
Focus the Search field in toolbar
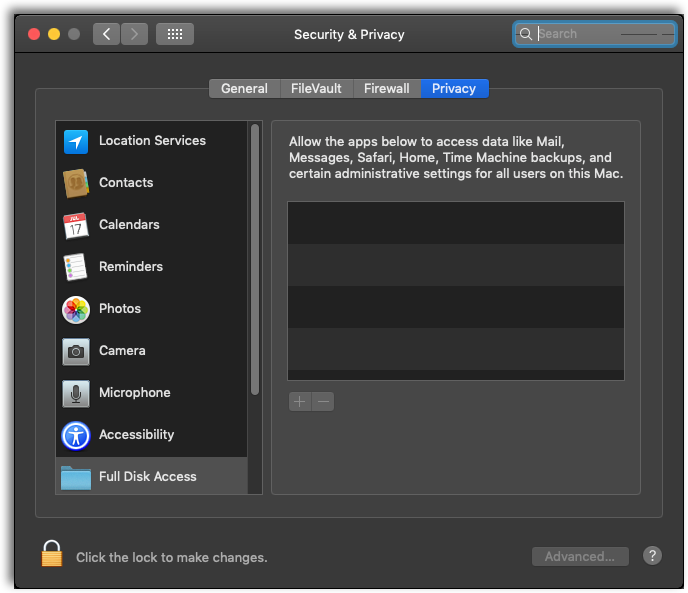pos(595,34)
